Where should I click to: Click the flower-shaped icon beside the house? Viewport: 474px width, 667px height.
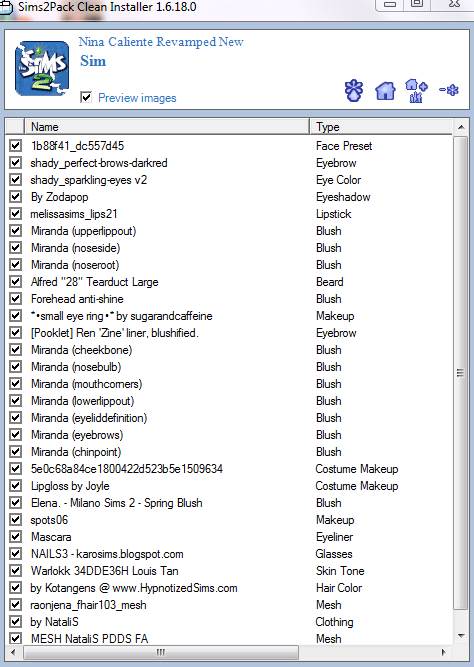click(x=354, y=91)
